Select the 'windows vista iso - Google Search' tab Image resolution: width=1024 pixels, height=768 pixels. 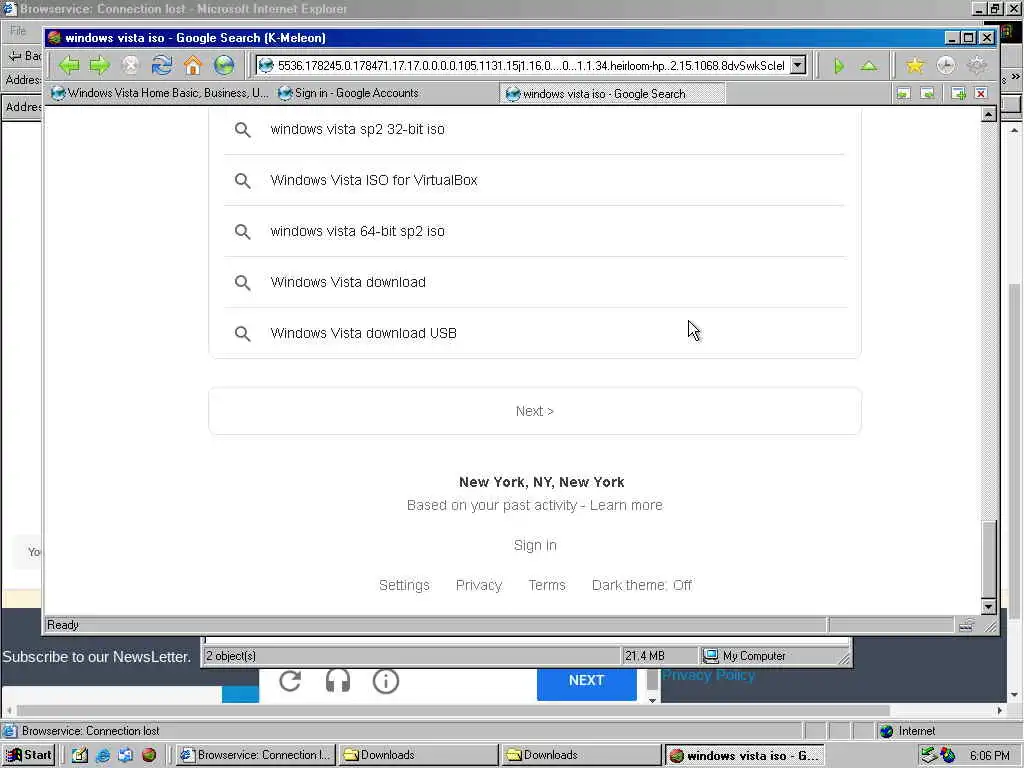point(612,94)
